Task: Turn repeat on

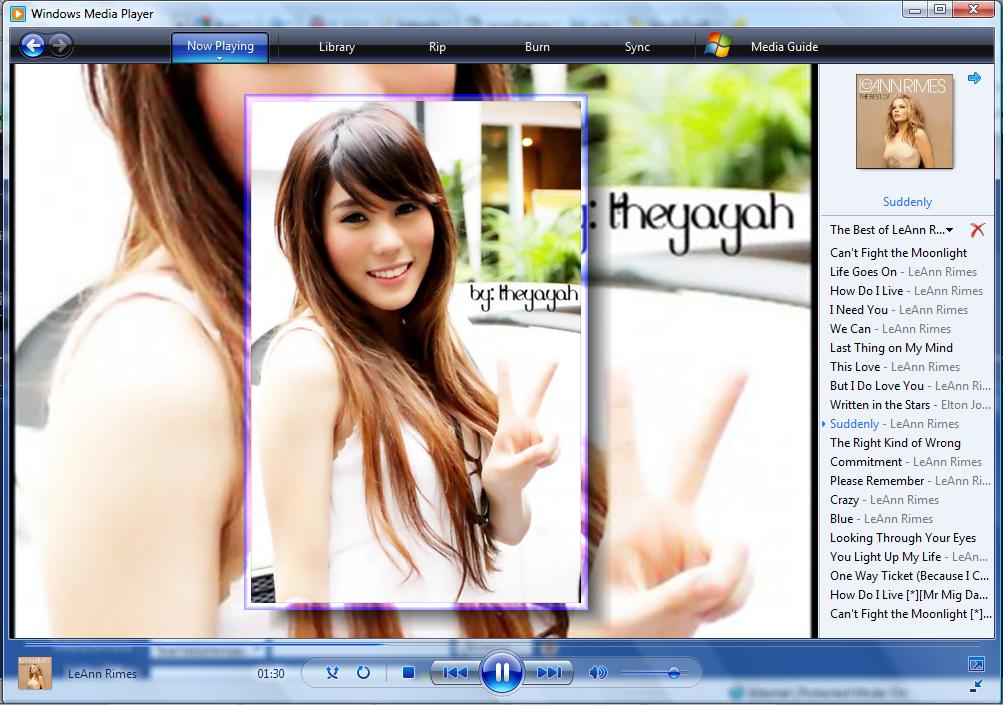Action: pos(363,673)
